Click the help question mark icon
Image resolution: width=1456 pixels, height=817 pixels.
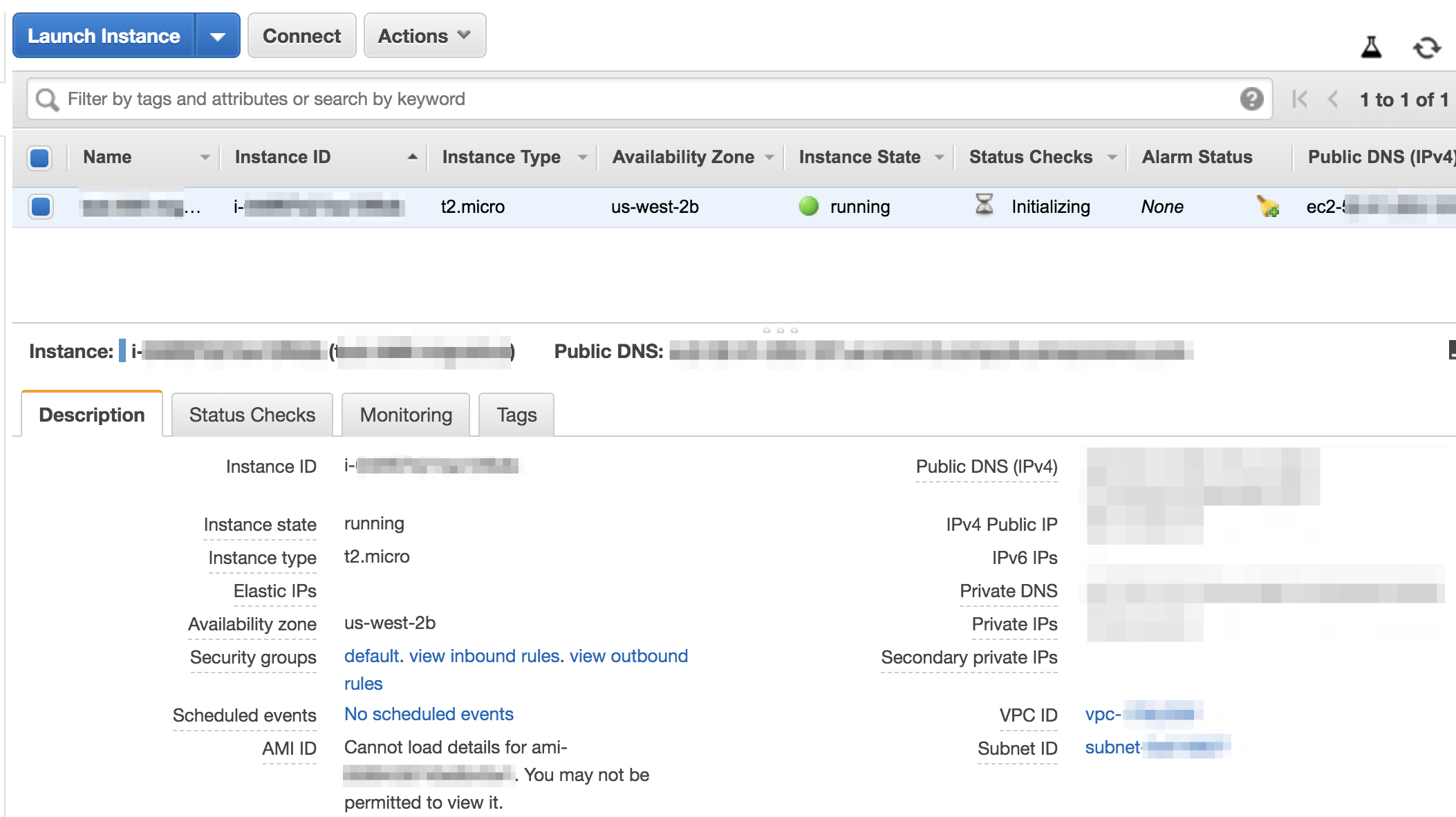pos(1251,100)
